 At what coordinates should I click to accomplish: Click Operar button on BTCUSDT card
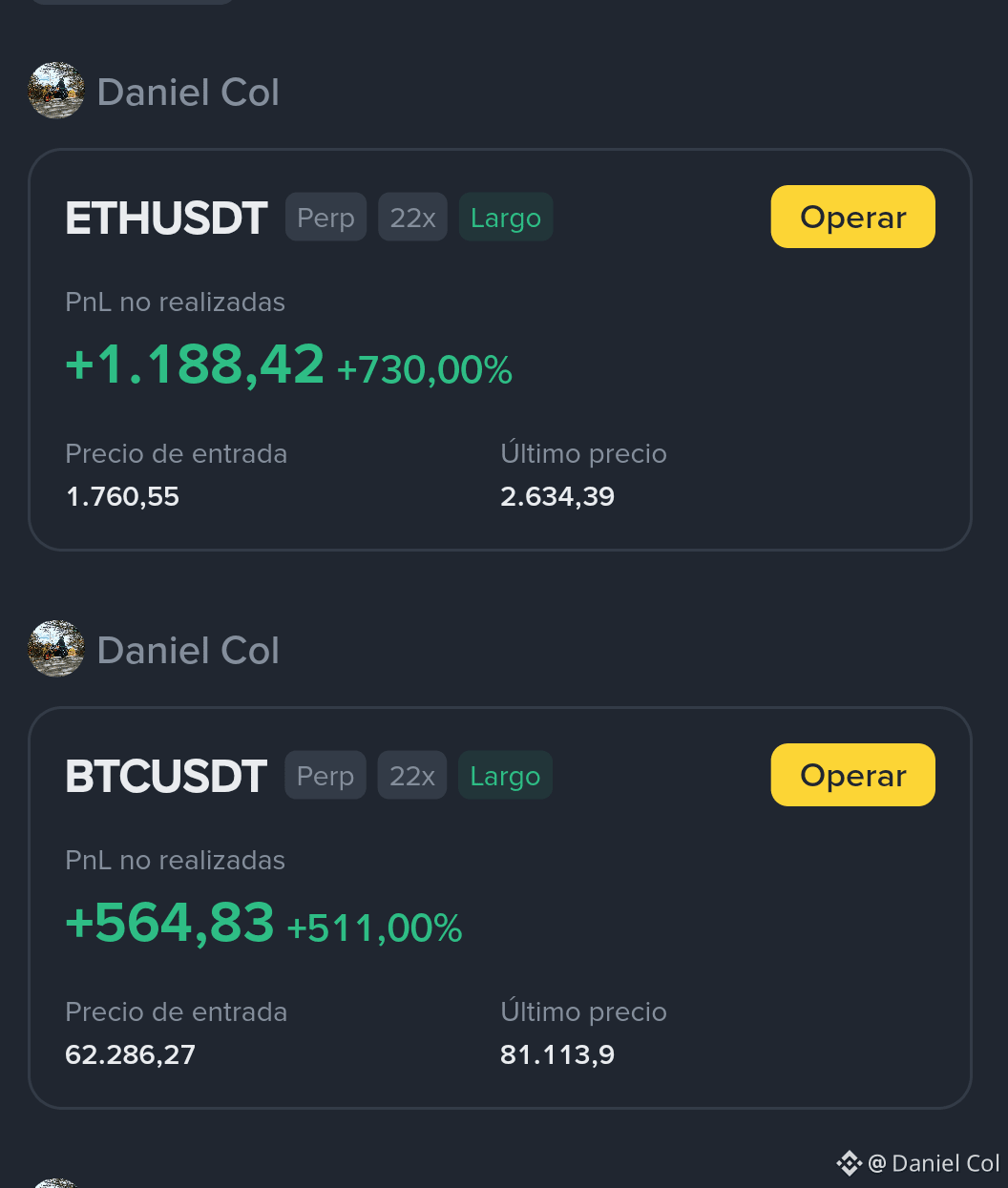click(x=852, y=775)
